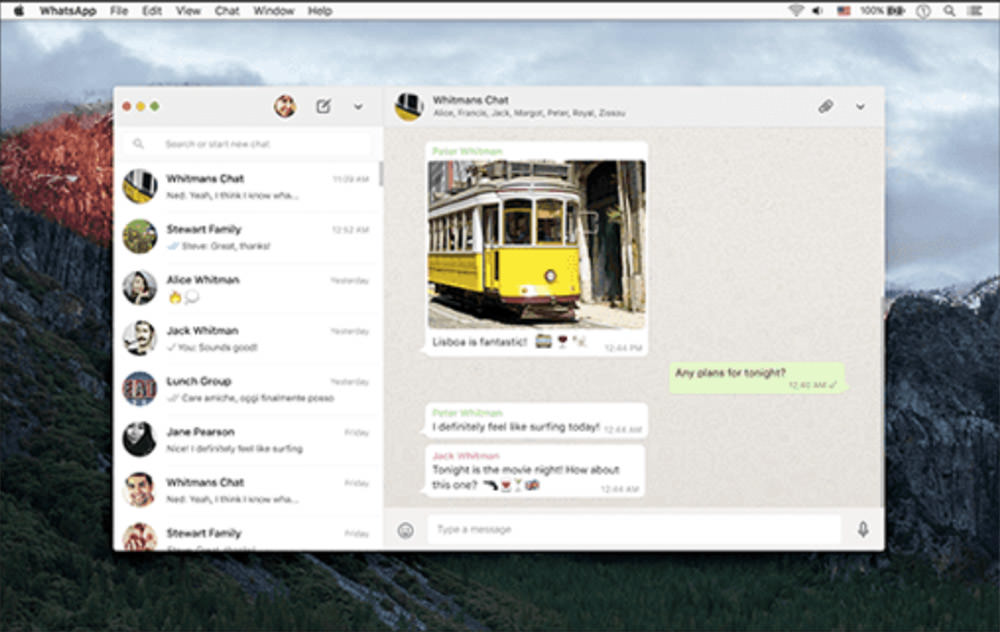This screenshot has height=632, width=1000.
Task: Open the new chat compose icon
Action: click(323, 106)
